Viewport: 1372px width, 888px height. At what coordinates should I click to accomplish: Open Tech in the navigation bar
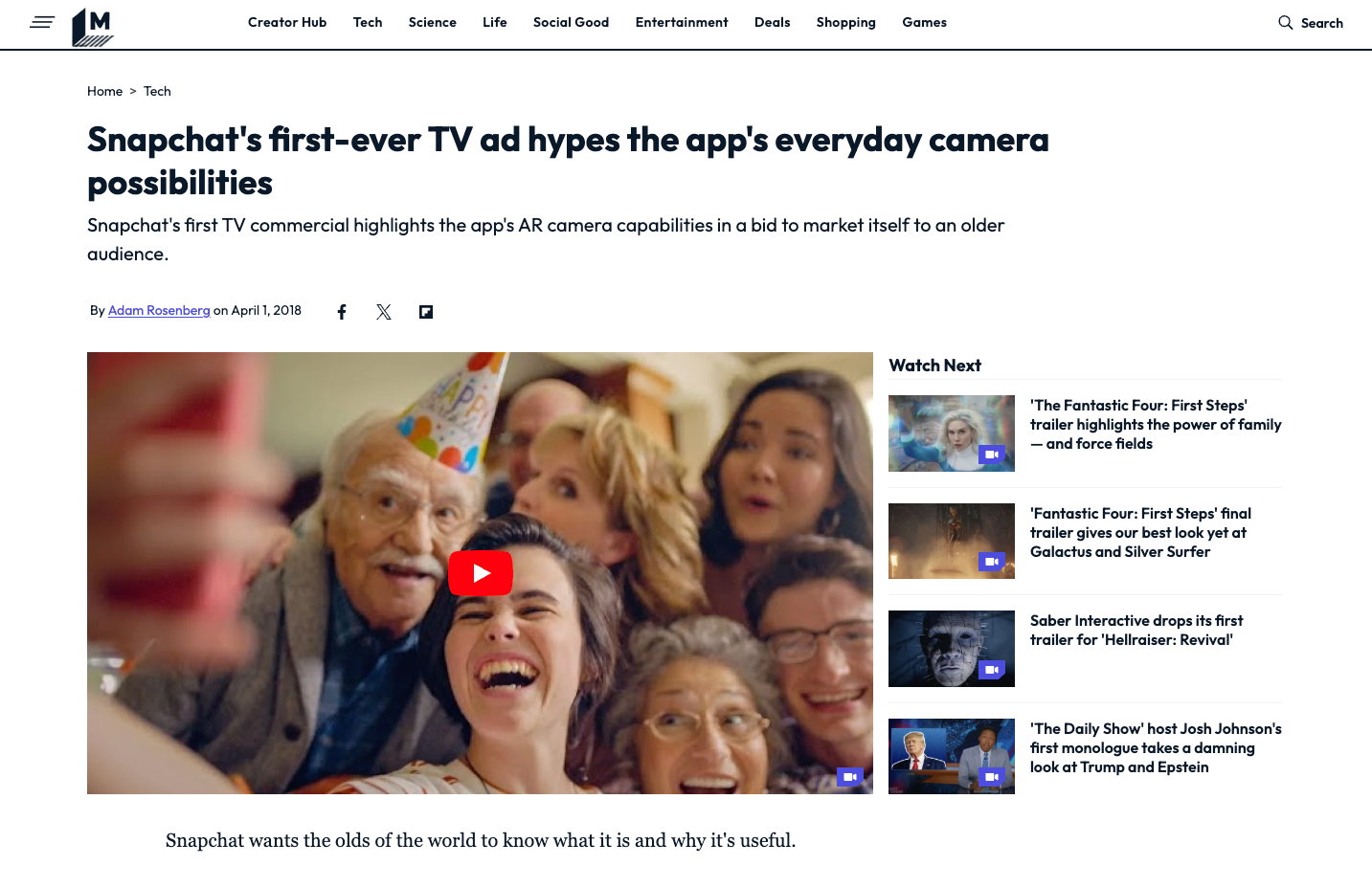click(368, 22)
